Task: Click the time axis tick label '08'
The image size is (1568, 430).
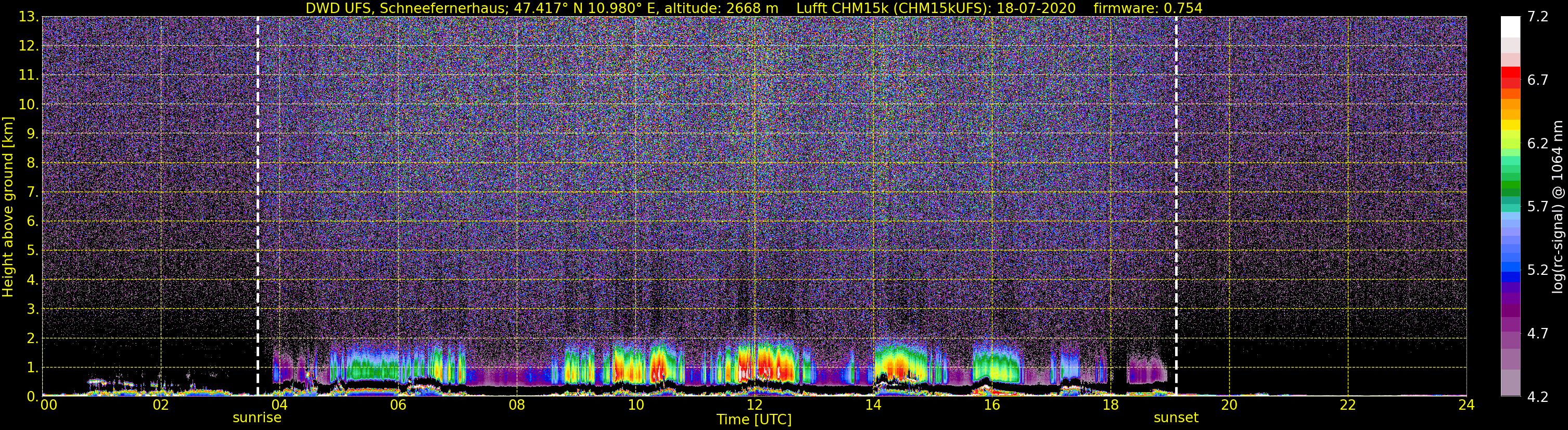Action: 517,406
